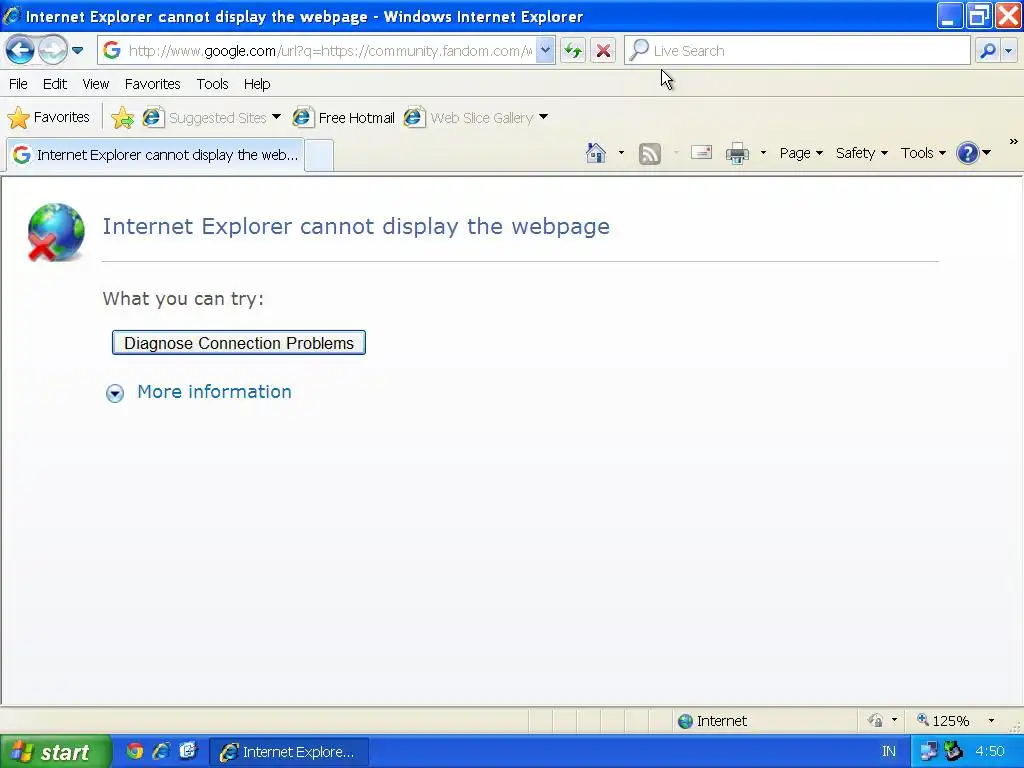1024x768 pixels.
Task: Open the File menu
Action: (x=18, y=84)
